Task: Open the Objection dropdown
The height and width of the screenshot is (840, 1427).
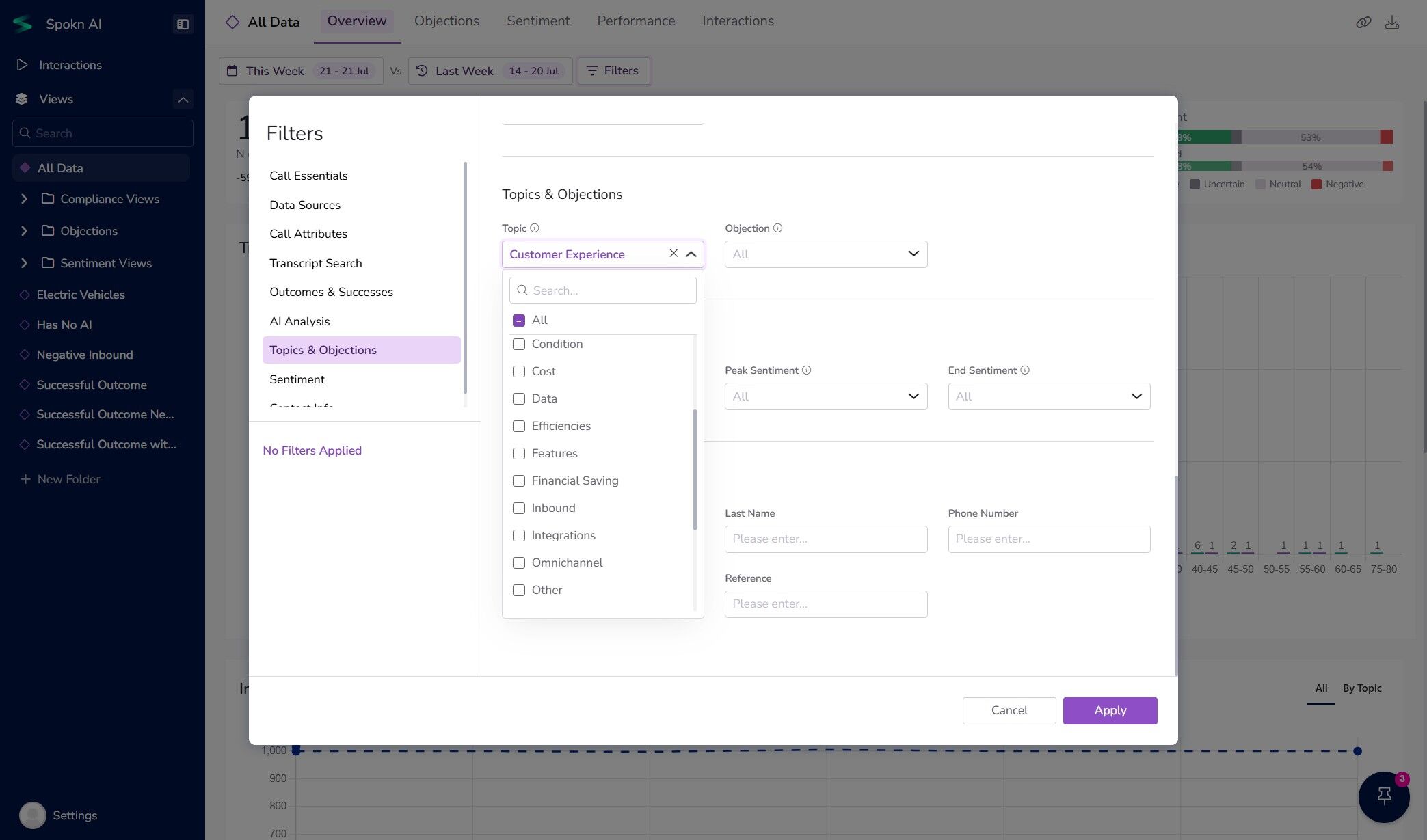Action: coord(825,254)
